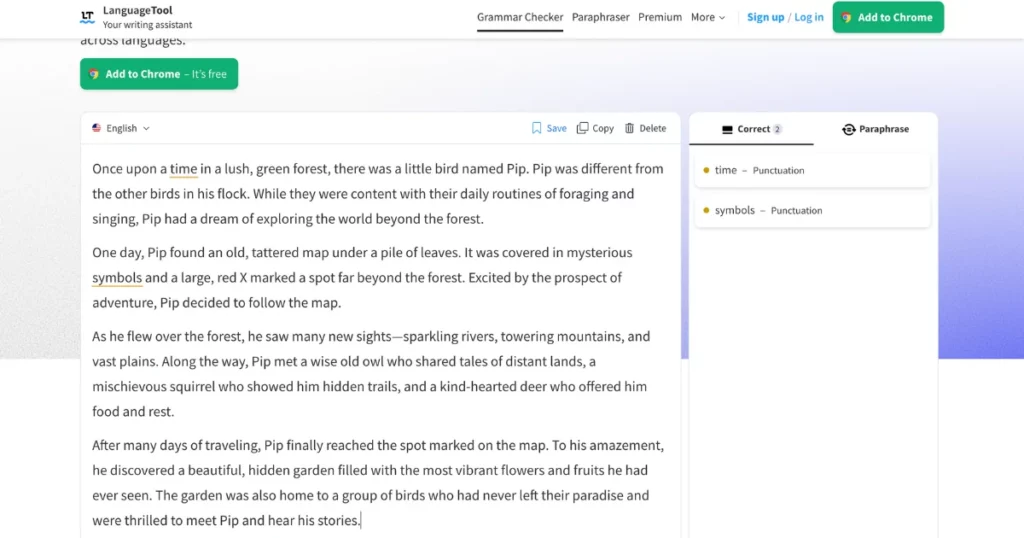Open the English language dropdown

pos(121,128)
